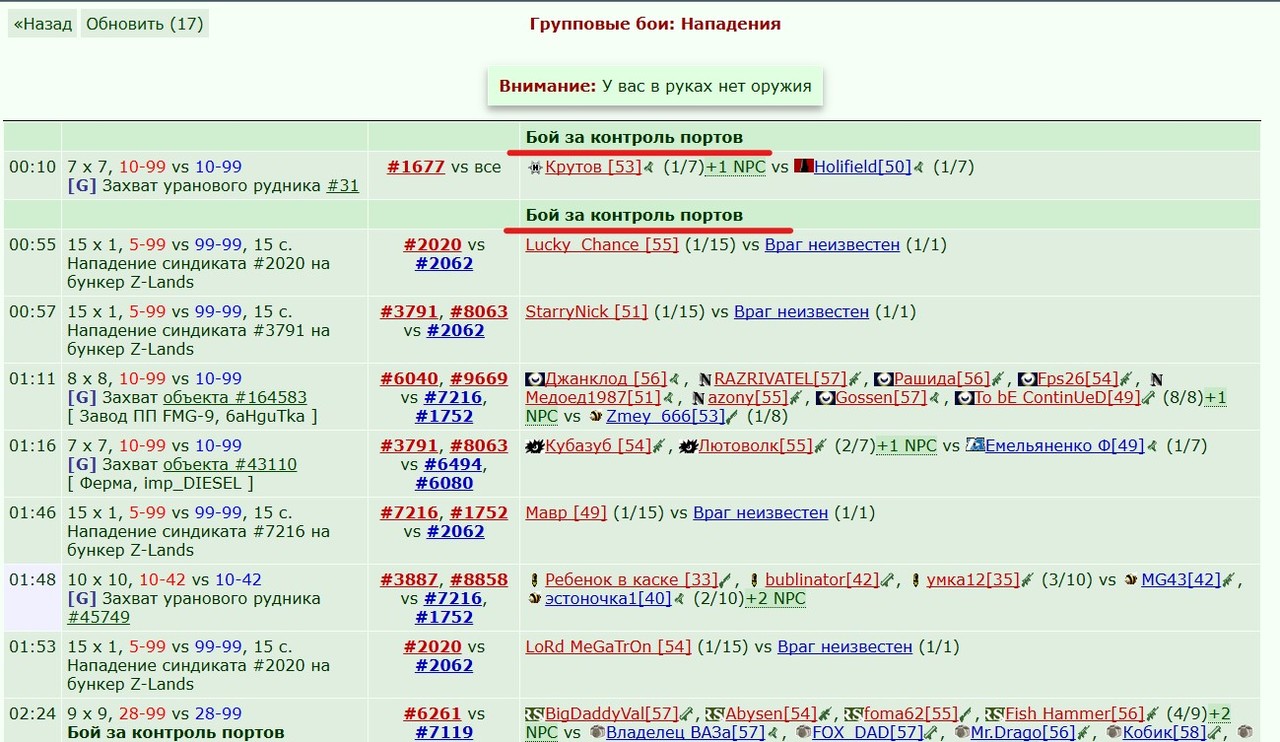The height and width of the screenshot is (742, 1280).
Task: Click the bullet icon before bublinator
Action: tap(755, 580)
